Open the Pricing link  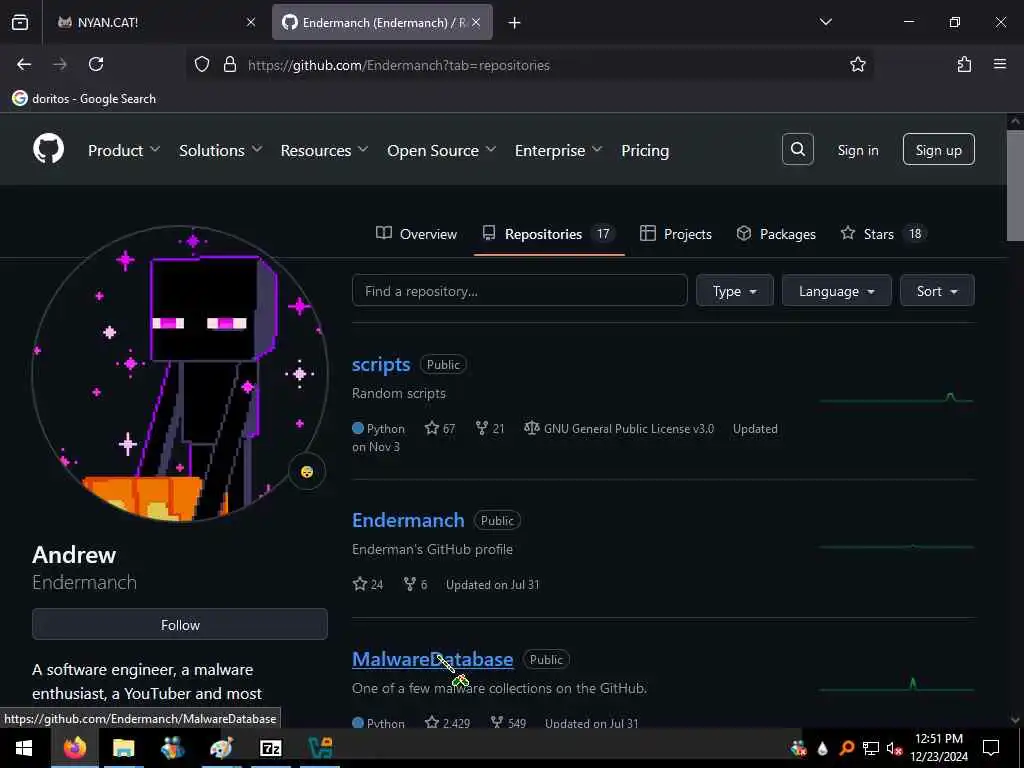coord(645,150)
